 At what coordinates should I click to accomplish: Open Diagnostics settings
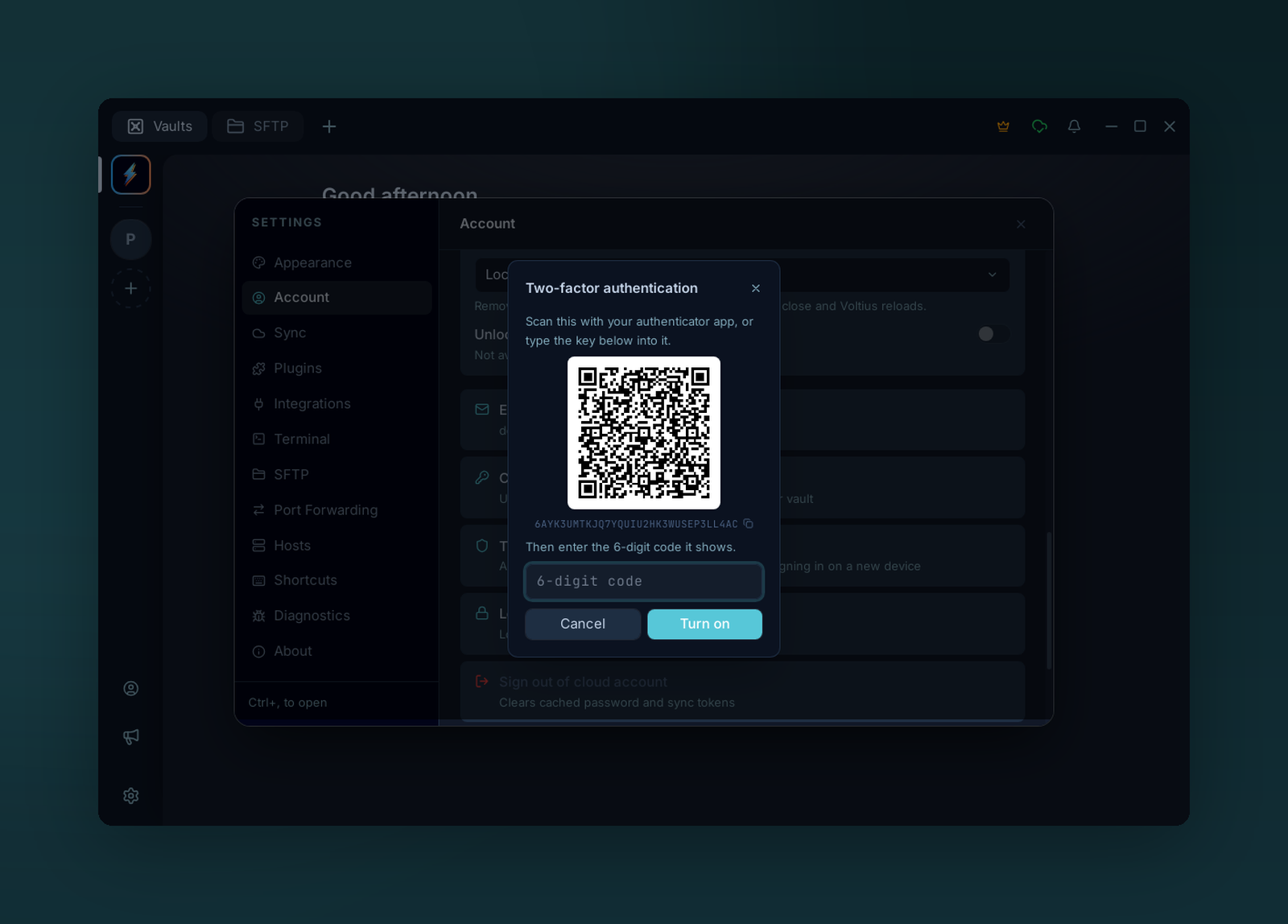coord(336,616)
